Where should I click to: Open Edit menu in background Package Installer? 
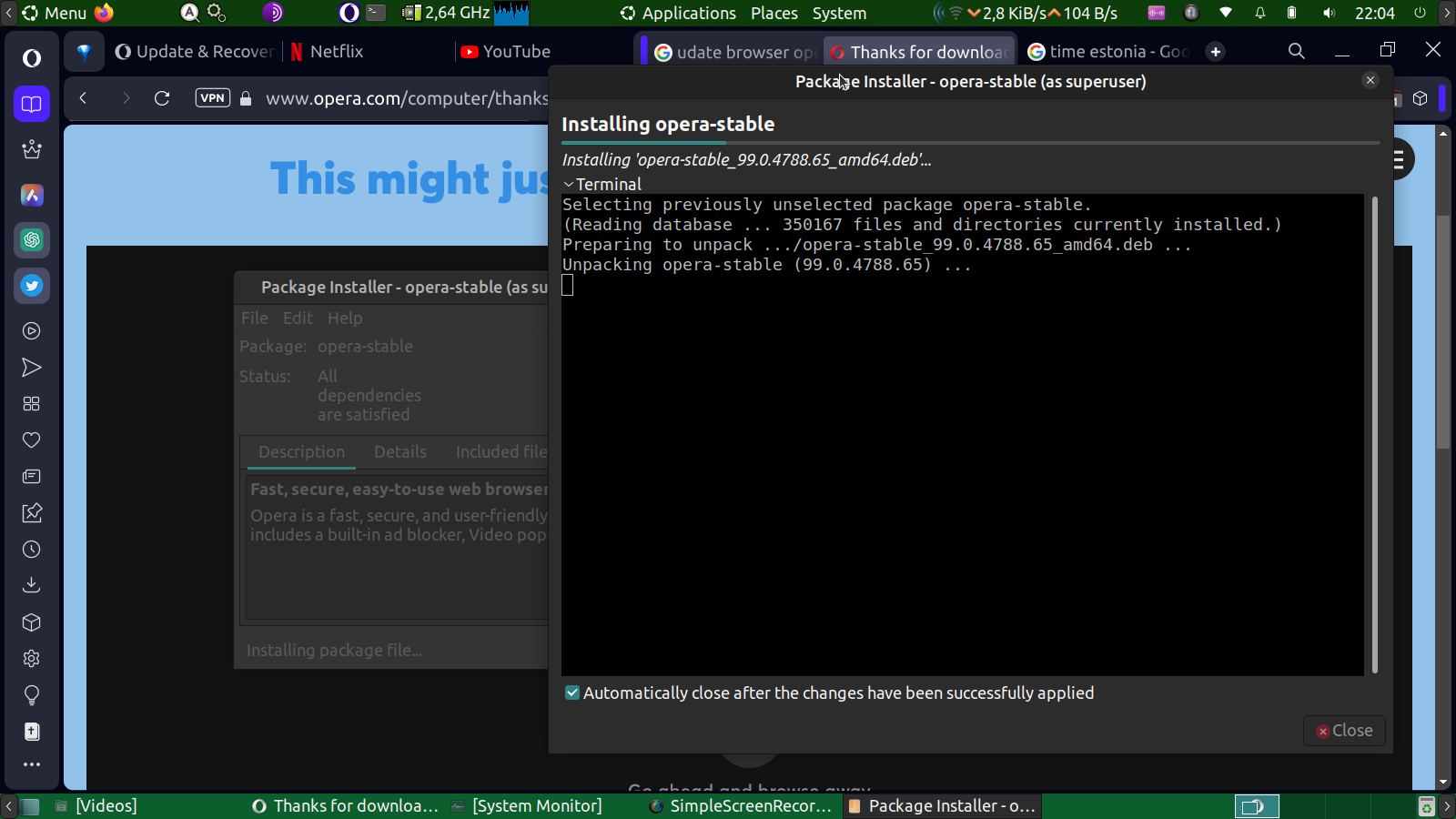pos(298,318)
